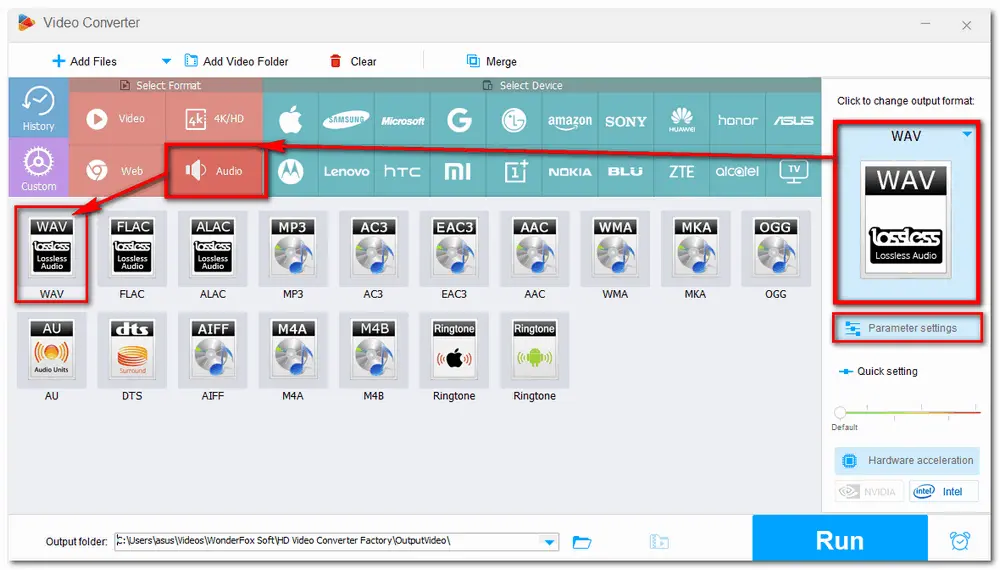Screen dimensions: 1000x570
Task: Toggle Hardware acceleration
Action: coord(907,460)
